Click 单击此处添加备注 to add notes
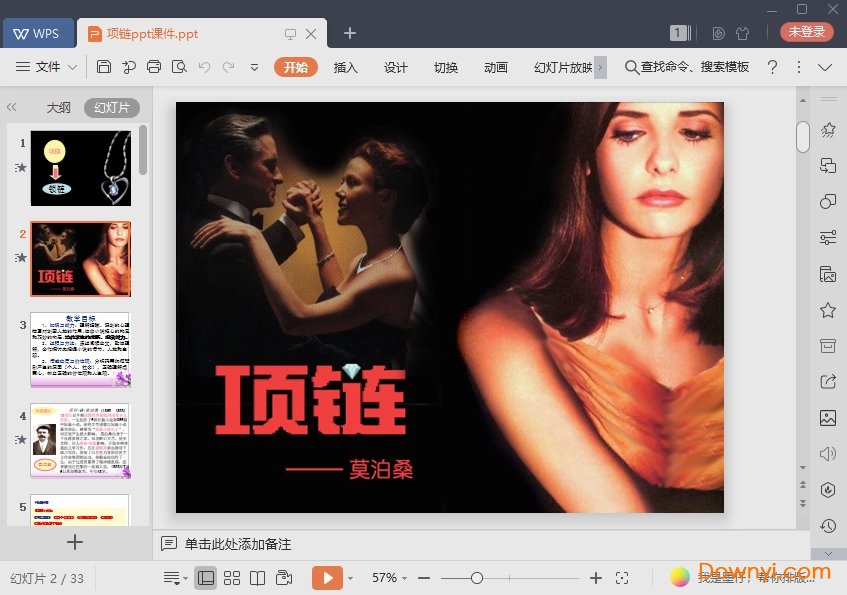Image resolution: width=847 pixels, height=595 pixels. tap(240, 543)
